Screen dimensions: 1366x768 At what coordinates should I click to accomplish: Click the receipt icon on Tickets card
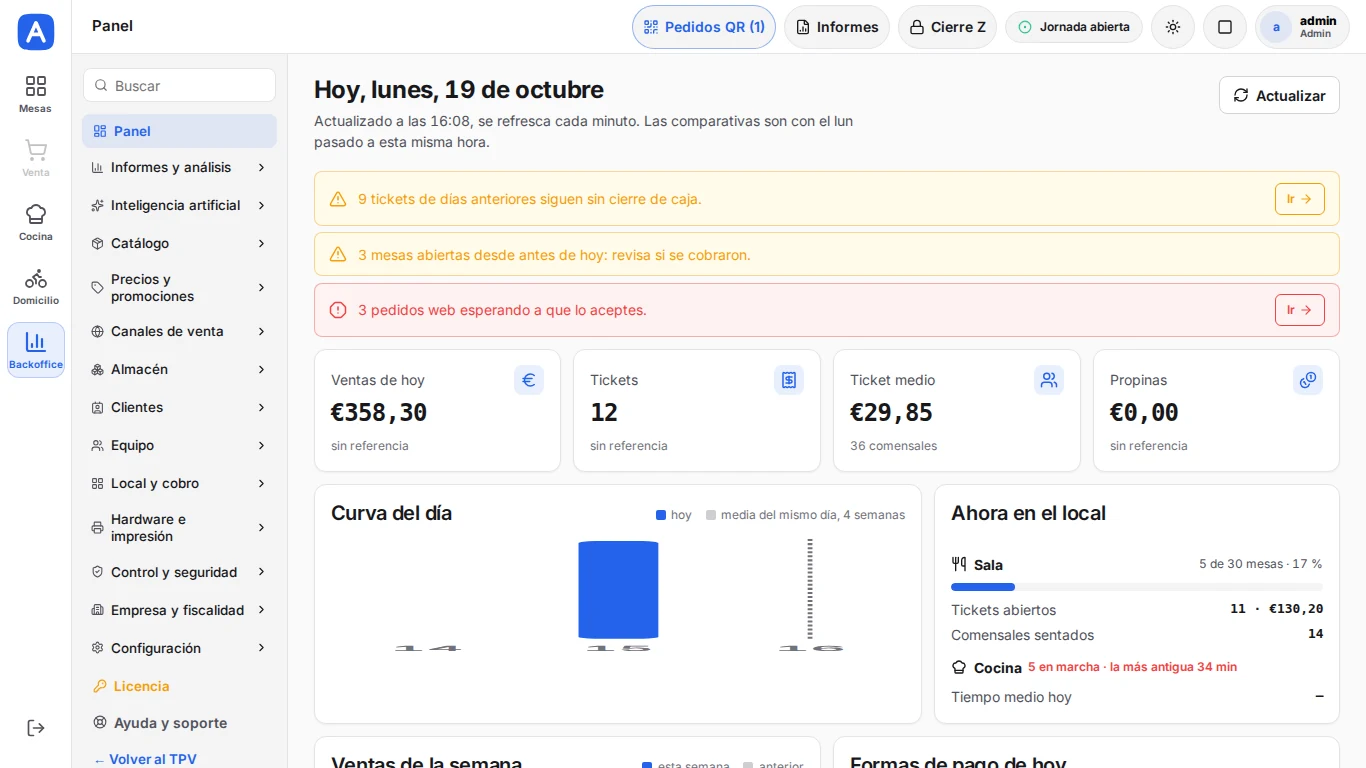(x=789, y=380)
